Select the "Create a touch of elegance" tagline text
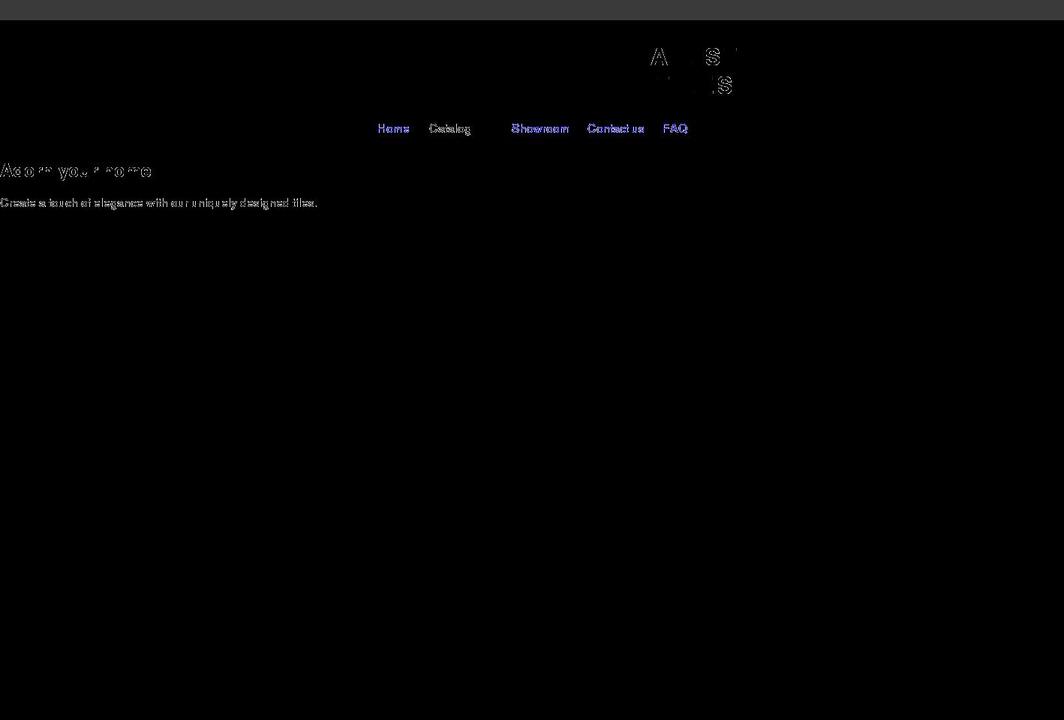This screenshot has height=720, width=1064. click(x=159, y=203)
